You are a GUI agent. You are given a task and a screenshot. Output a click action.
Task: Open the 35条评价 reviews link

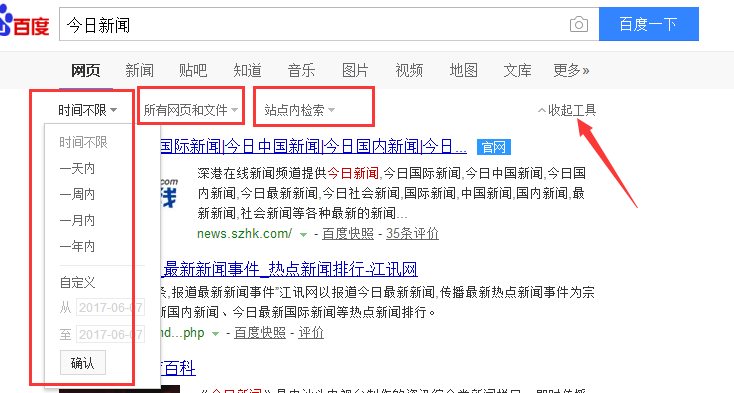pyautogui.click(x=412, y=233)
